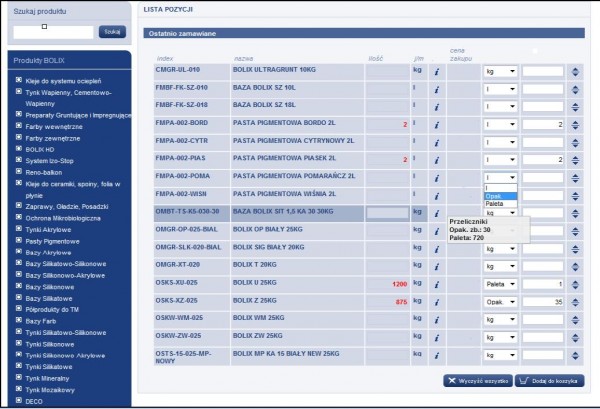600x409 pixels.
Task: Show info for PASTA PIGMENTOWA WIŚNIA 2L
Action: point(437,196)
